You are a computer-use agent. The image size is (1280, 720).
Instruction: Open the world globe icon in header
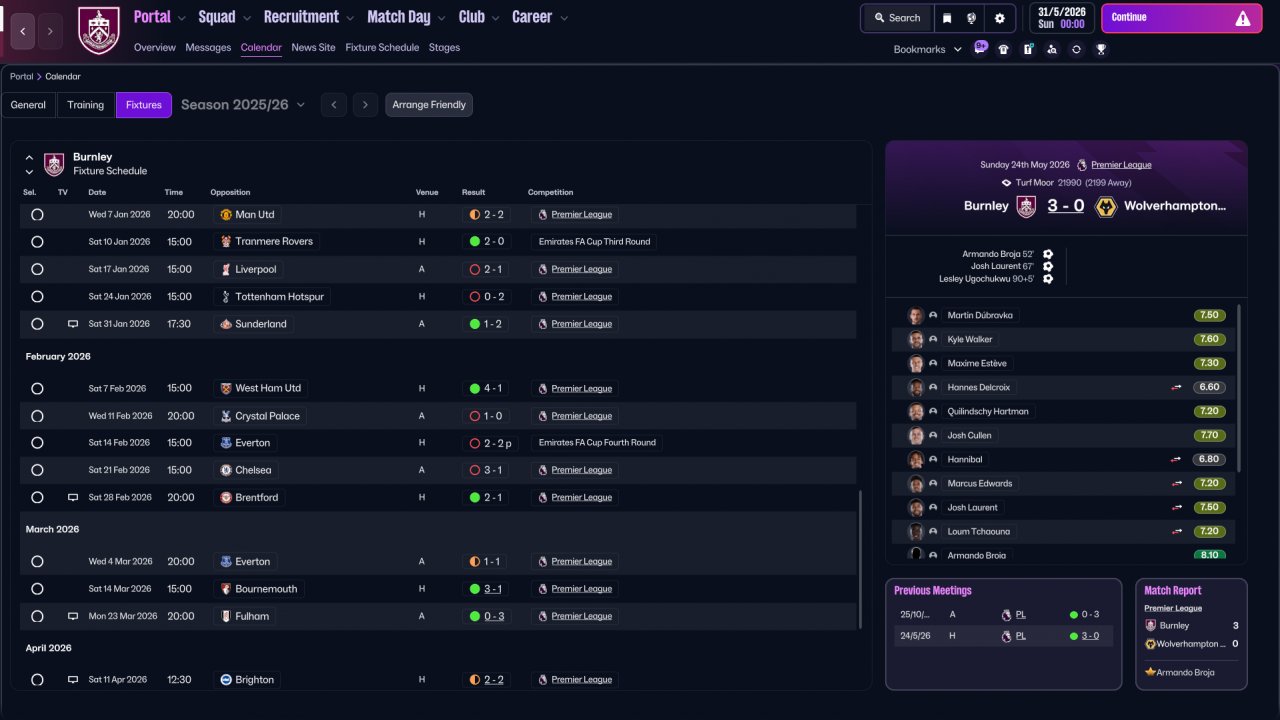tap(972, 18)
